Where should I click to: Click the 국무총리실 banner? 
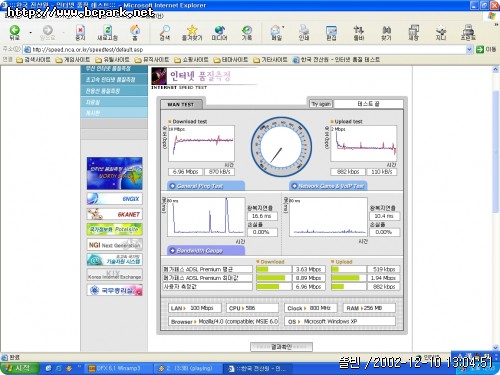coord(114,290)
